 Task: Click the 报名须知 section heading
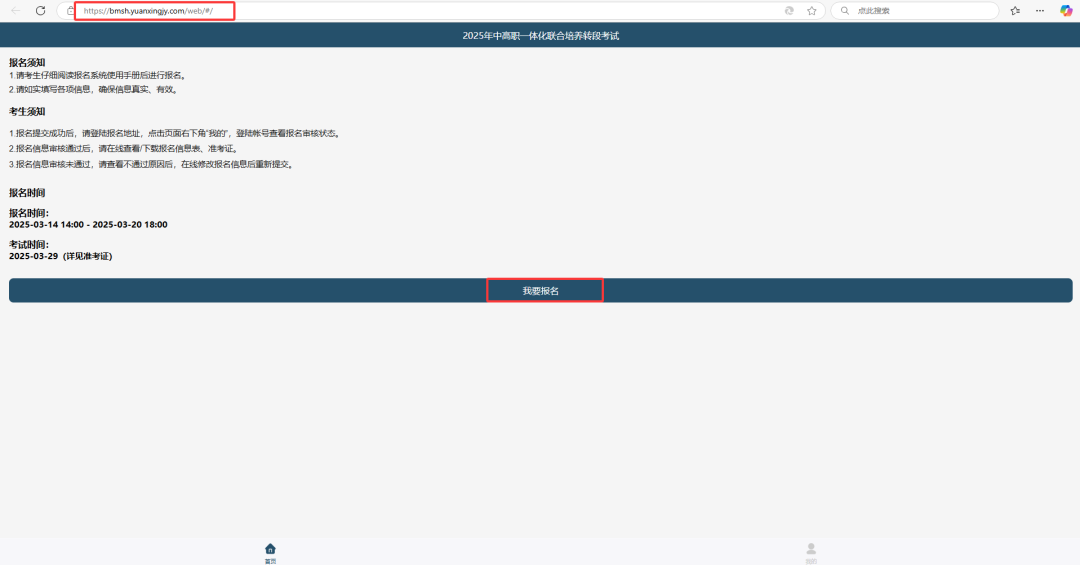27,62
